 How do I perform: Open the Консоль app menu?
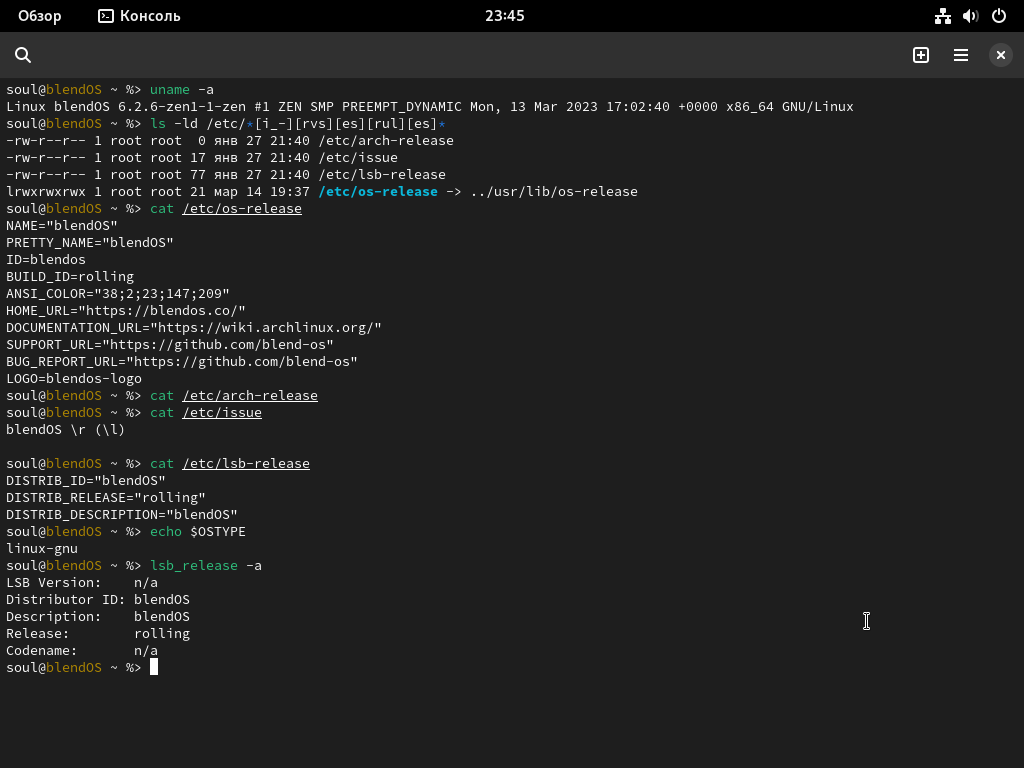[139, 16]
